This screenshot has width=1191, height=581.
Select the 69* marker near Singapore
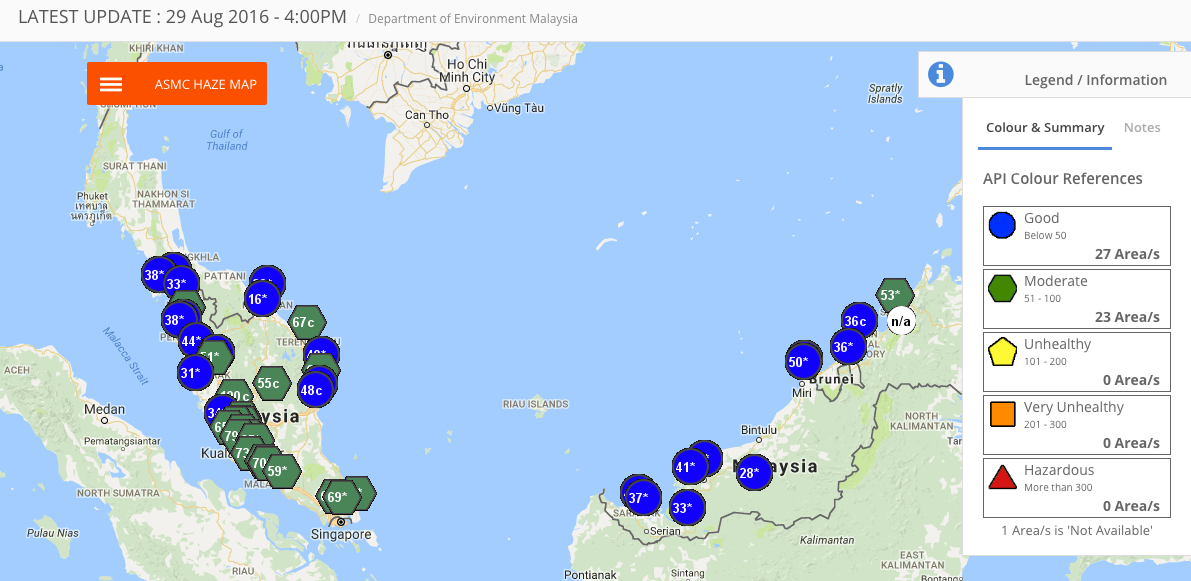342,497
